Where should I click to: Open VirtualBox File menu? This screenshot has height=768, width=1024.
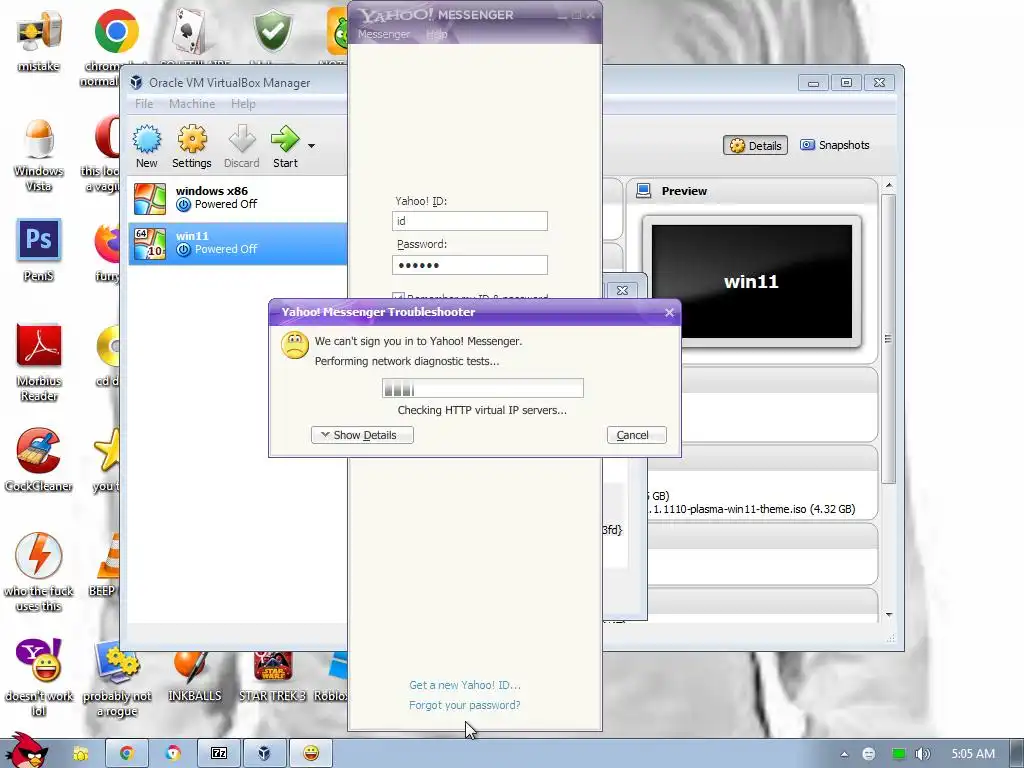144,104
